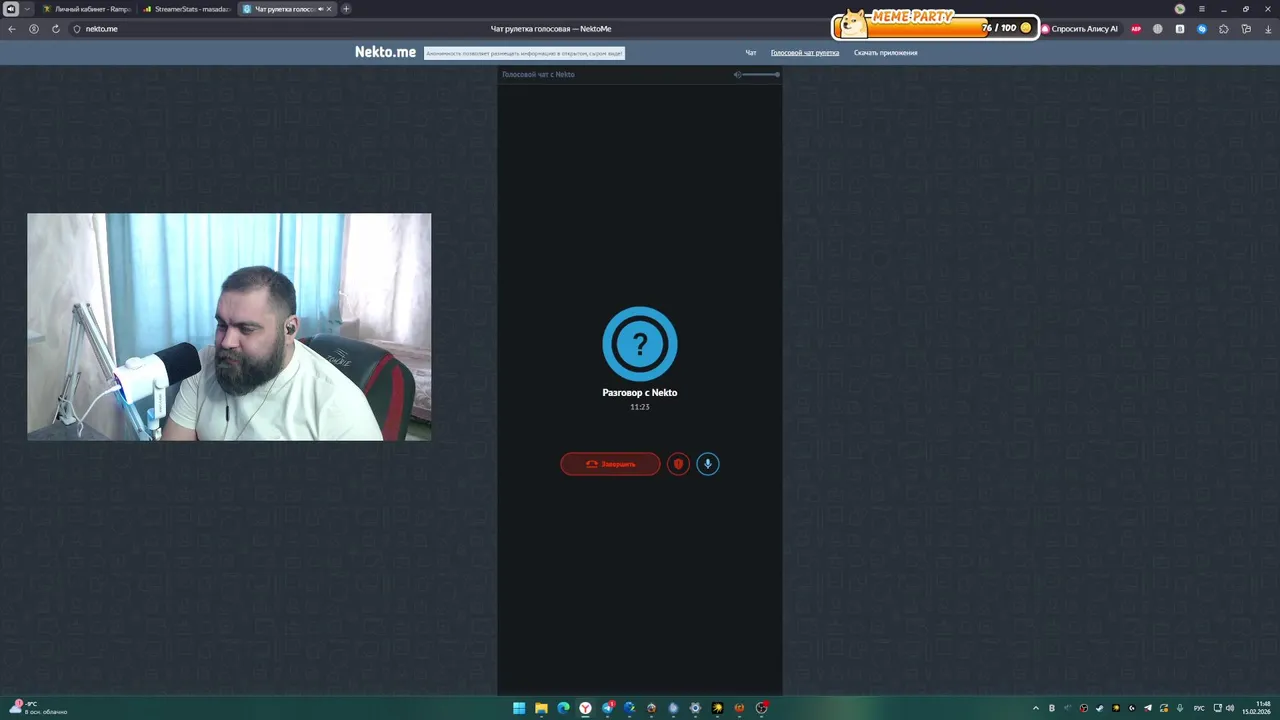Click the Nekto.me logo
Viewport: 1280px width, 720px height.
pyautogui.click(x=385, y=52)
